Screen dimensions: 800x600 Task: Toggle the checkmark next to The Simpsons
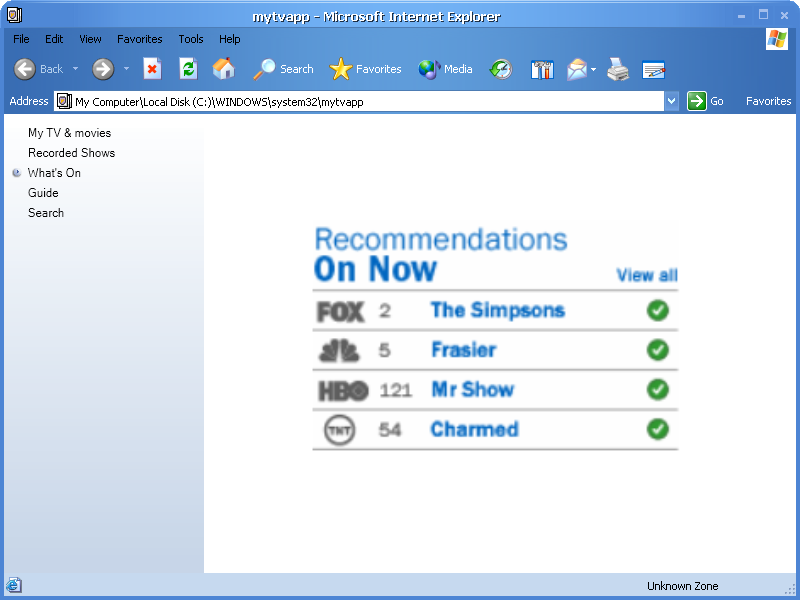[x=658, y=311]
